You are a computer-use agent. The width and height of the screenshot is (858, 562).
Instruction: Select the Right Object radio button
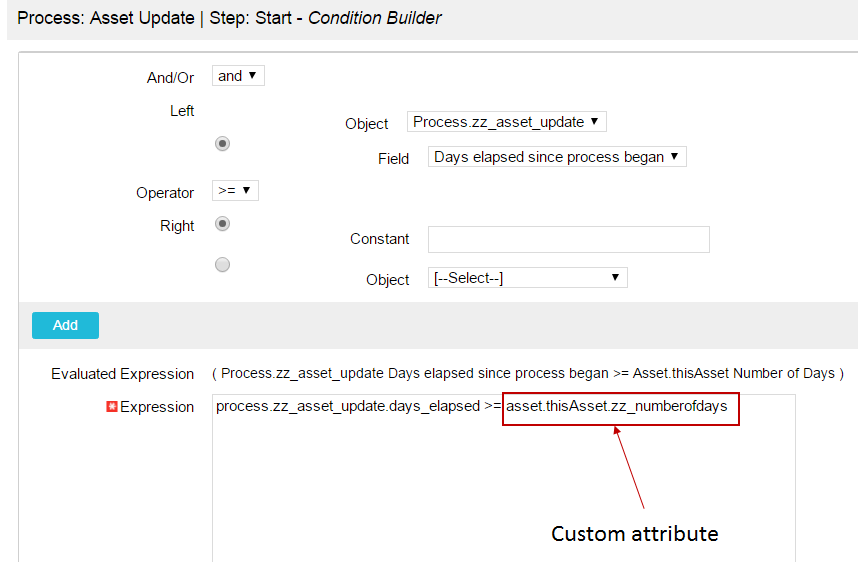222,265
